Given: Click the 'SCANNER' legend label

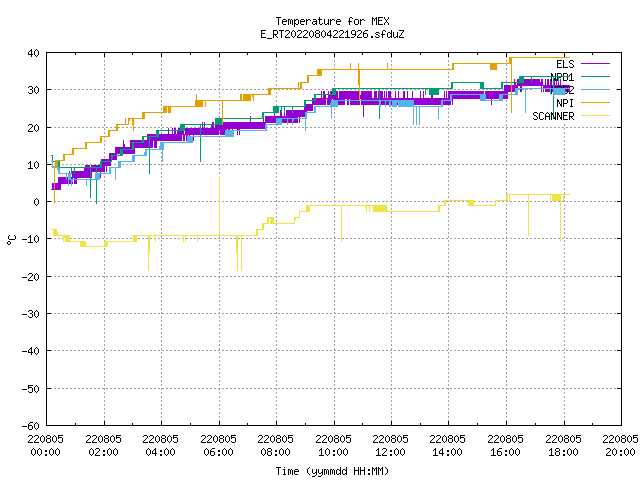Looking at the screenshot, I should tap(553, 116).
